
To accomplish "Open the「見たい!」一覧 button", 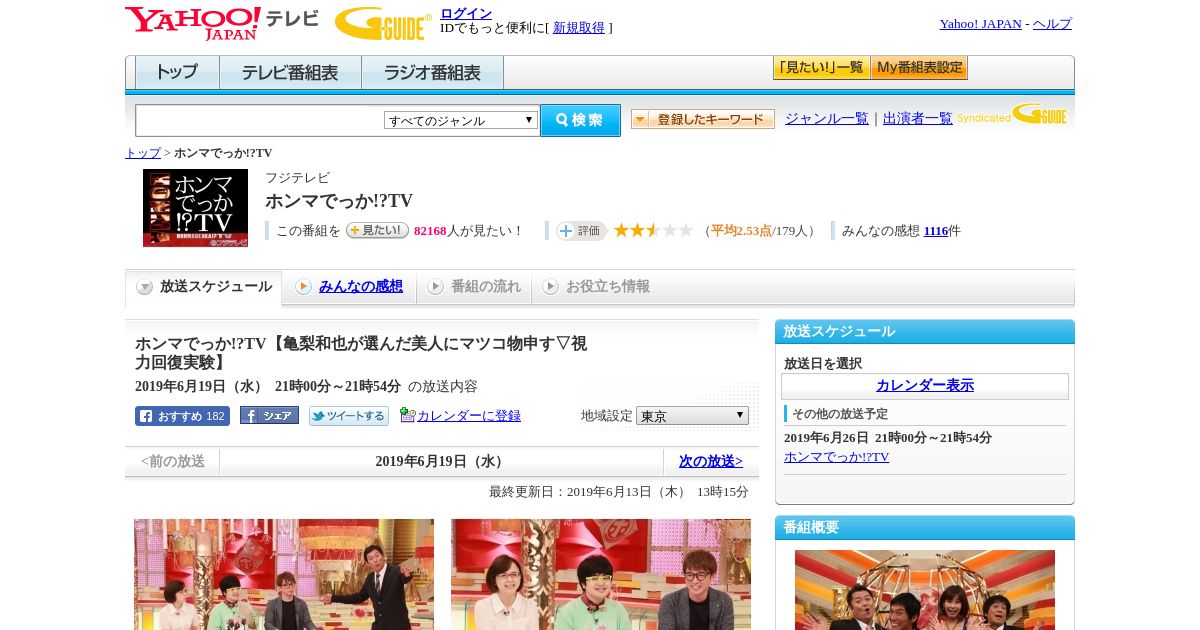I will (x=821, y=68).
